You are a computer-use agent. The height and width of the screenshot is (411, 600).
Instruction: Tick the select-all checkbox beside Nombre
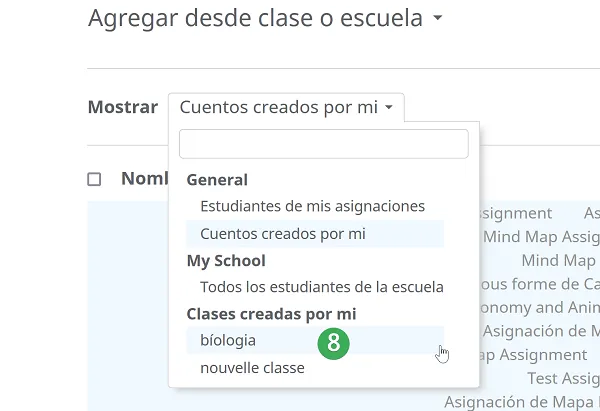(95, 180)
